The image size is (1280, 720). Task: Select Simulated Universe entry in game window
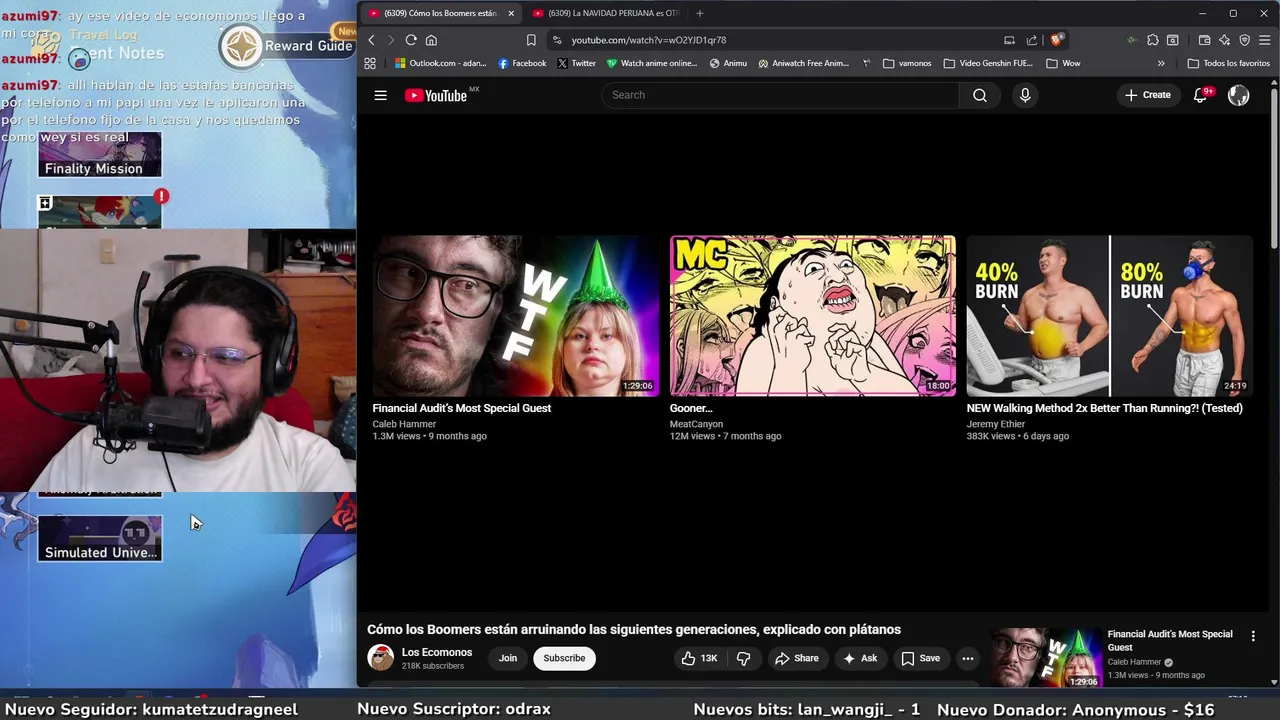pos(99,538)
